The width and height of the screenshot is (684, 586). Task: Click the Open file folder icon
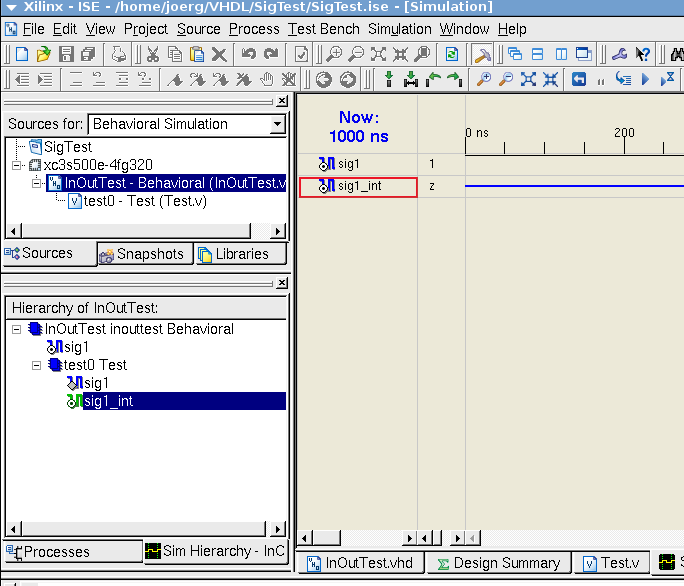point(44,54)
